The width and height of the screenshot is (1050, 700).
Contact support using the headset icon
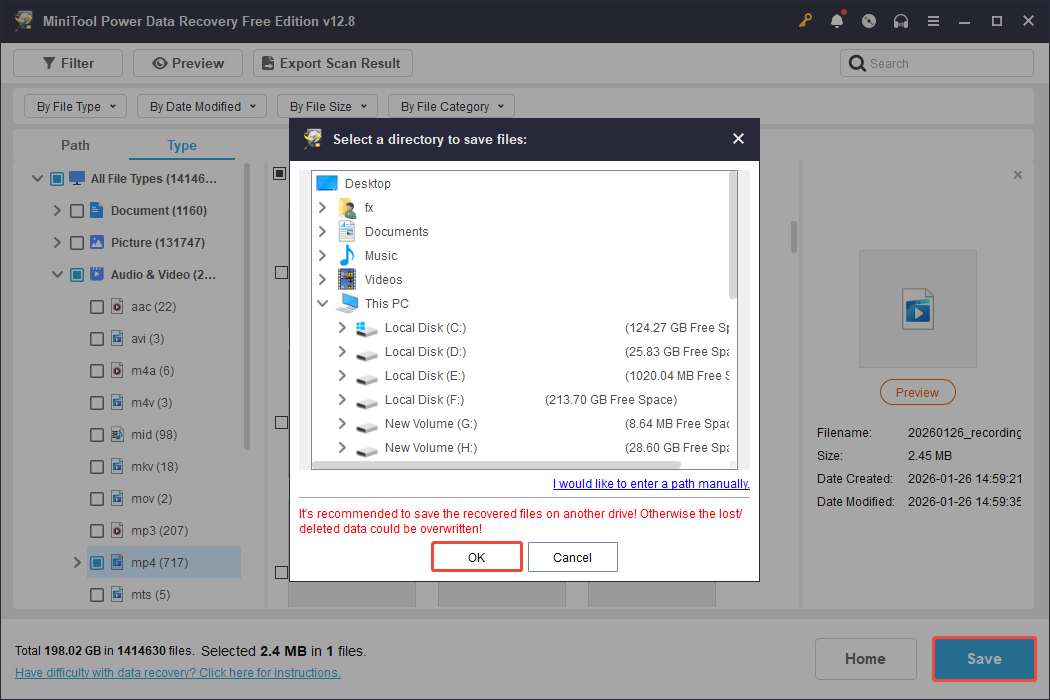(901, 20)
